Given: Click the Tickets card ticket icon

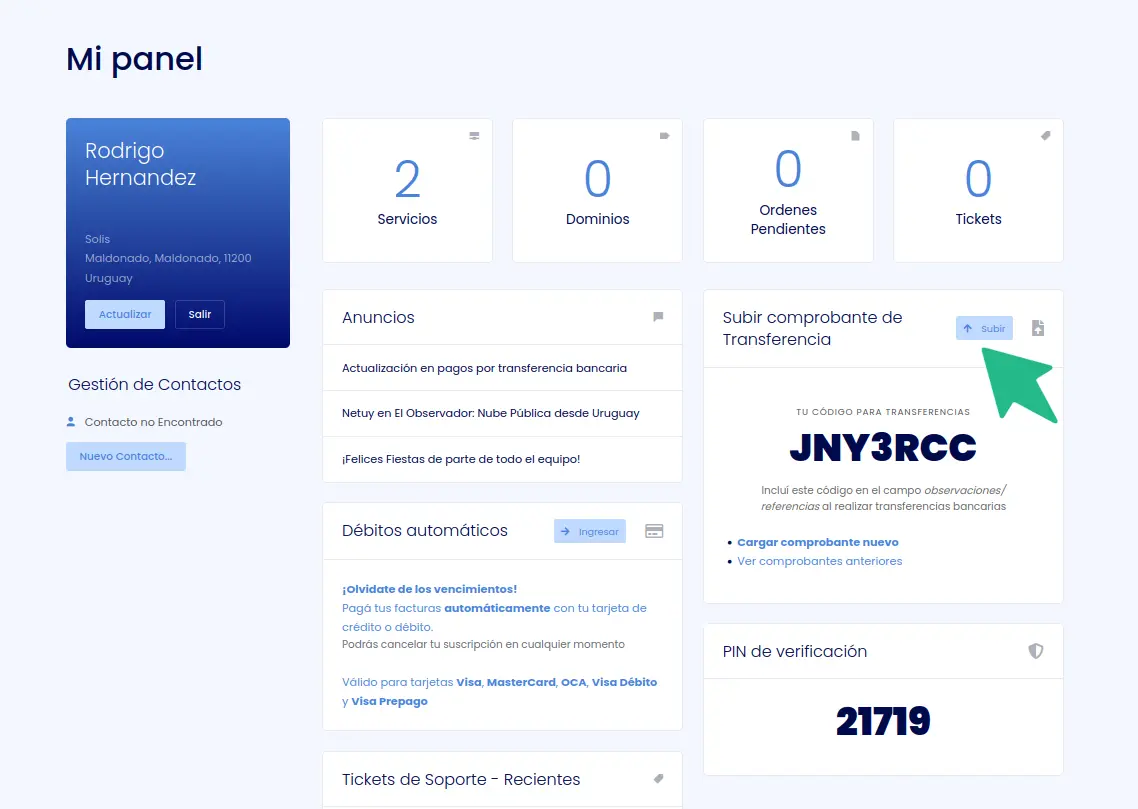Looking at the screenshot, I should tap(1045, 136).
